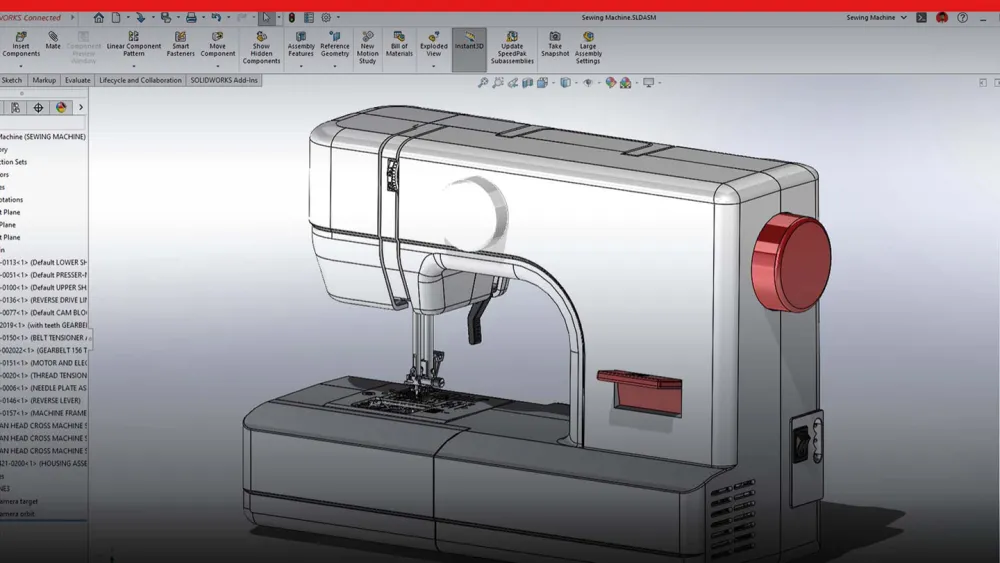Expand the Reference Geometry dropdown arrow
The height and width of the screenshot is (563, 1000).
[335, 66]
